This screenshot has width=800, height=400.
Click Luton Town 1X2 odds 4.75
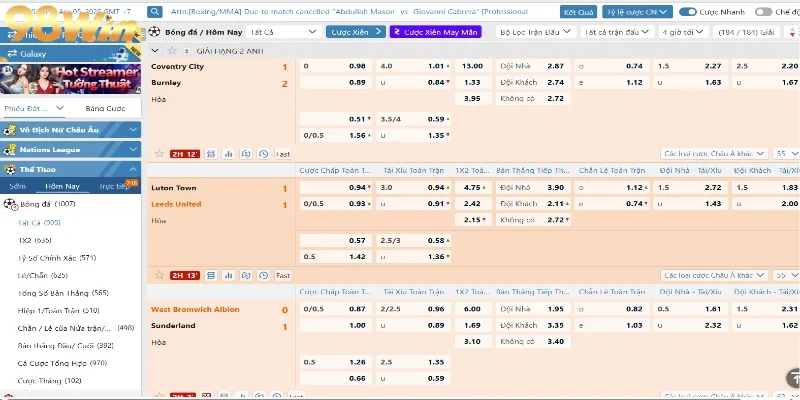tap(473, 187)
